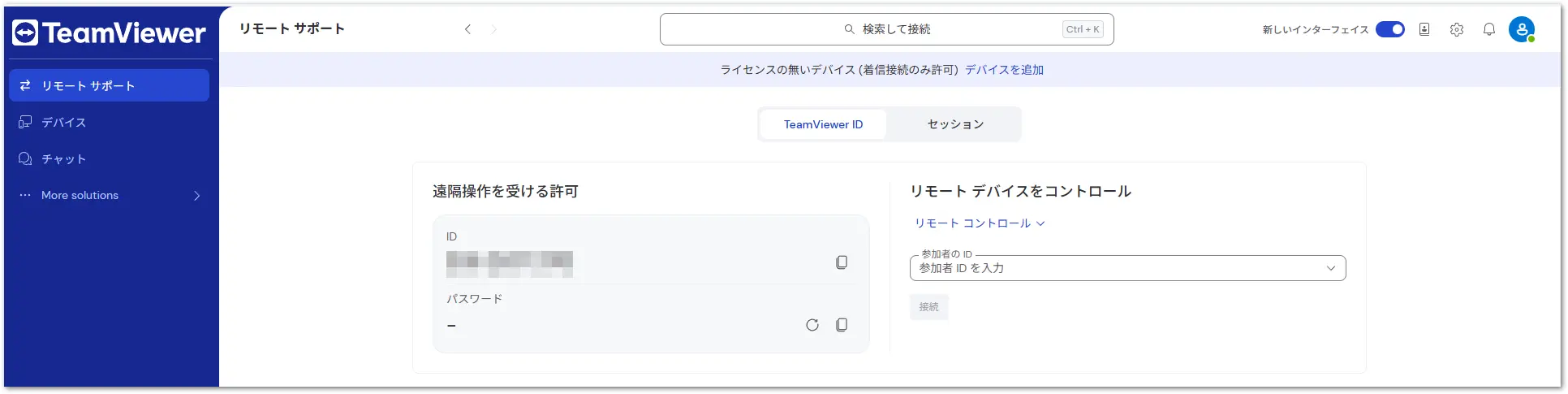Open リモート サポート in sidebar
The height and width of the screenshot is (394, 1568).
tap(109, 85)
